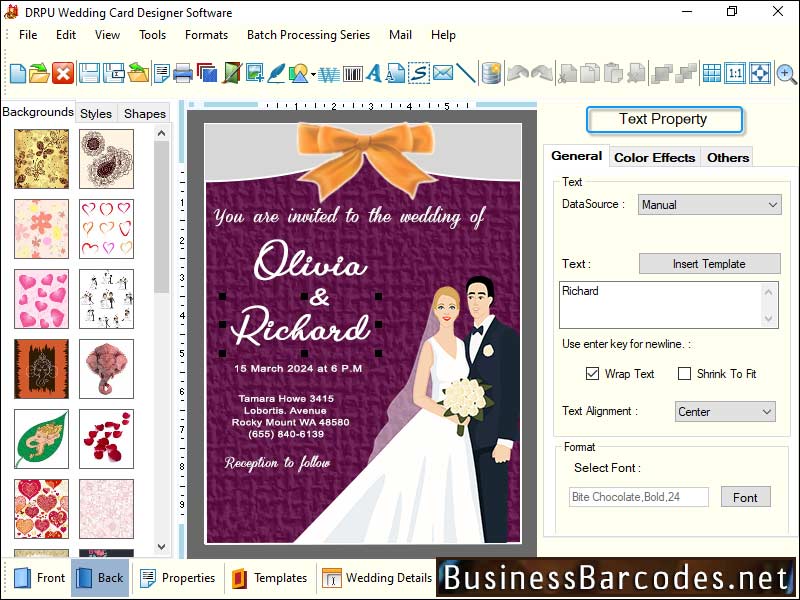Viewport: 800px width, 600px height.
Task: Click the email envelope toolbar icon
Action: point(442,72)
